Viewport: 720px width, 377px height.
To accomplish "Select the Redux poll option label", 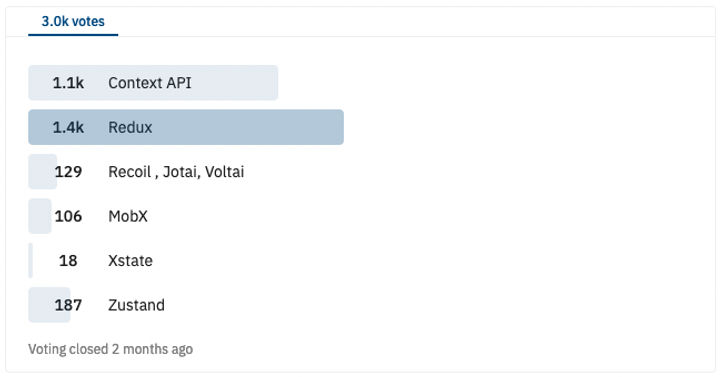I will tap(130, 127).
